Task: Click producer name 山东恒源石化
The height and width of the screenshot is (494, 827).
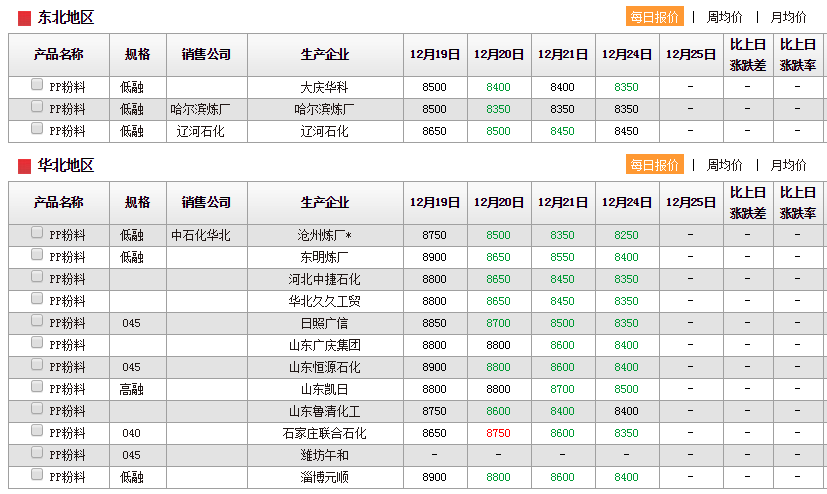Action: point(324,367)
